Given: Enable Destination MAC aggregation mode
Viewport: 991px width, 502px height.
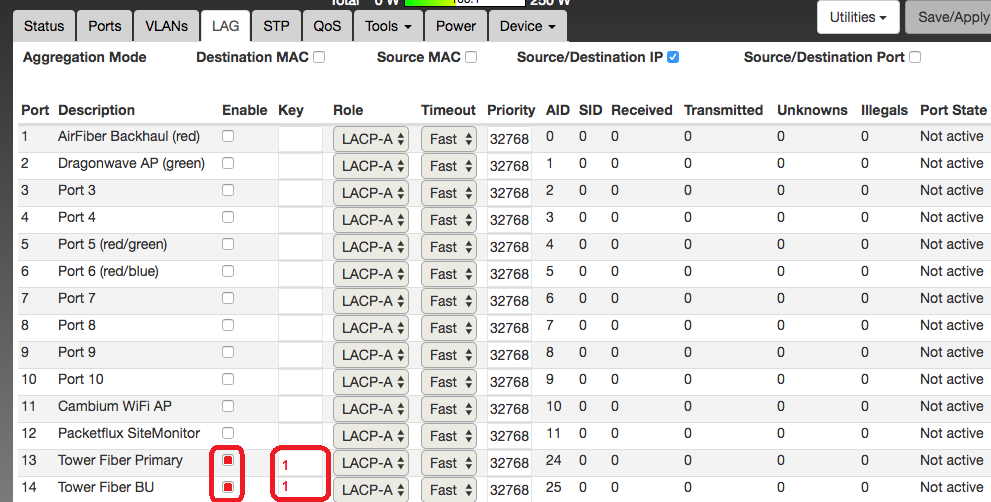Looking at the screenshot, I should point(319,58).
